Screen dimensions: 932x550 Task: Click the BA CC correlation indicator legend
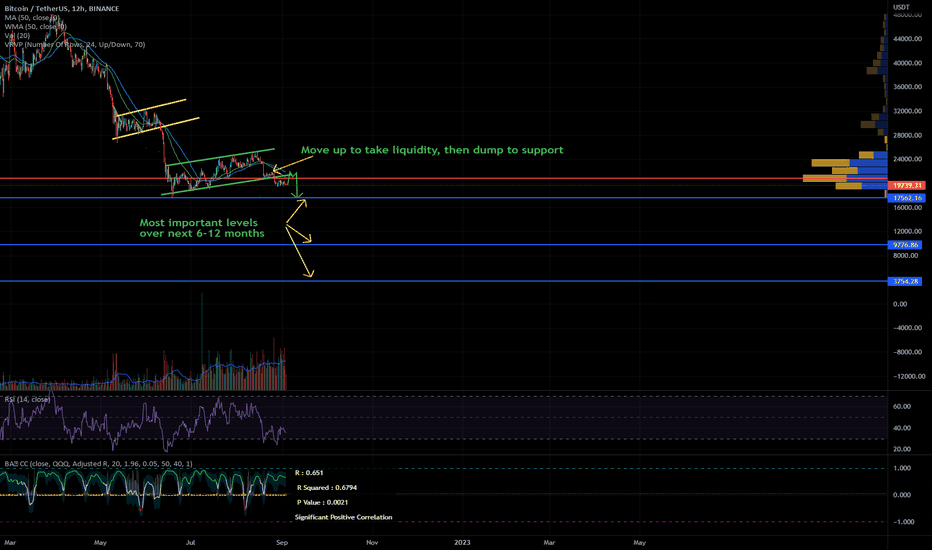[98, 464]
